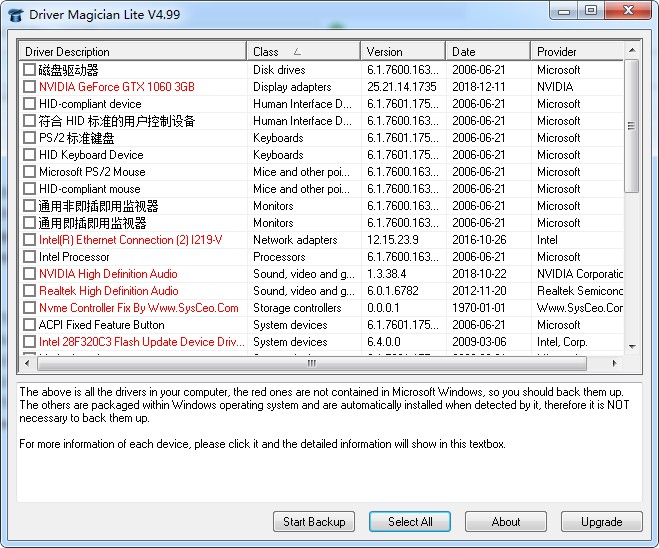Screen dimensions: 659x548
Task: Toggle the NVIDIA High Definition Audio checkbox
Action: coord(29,274)
